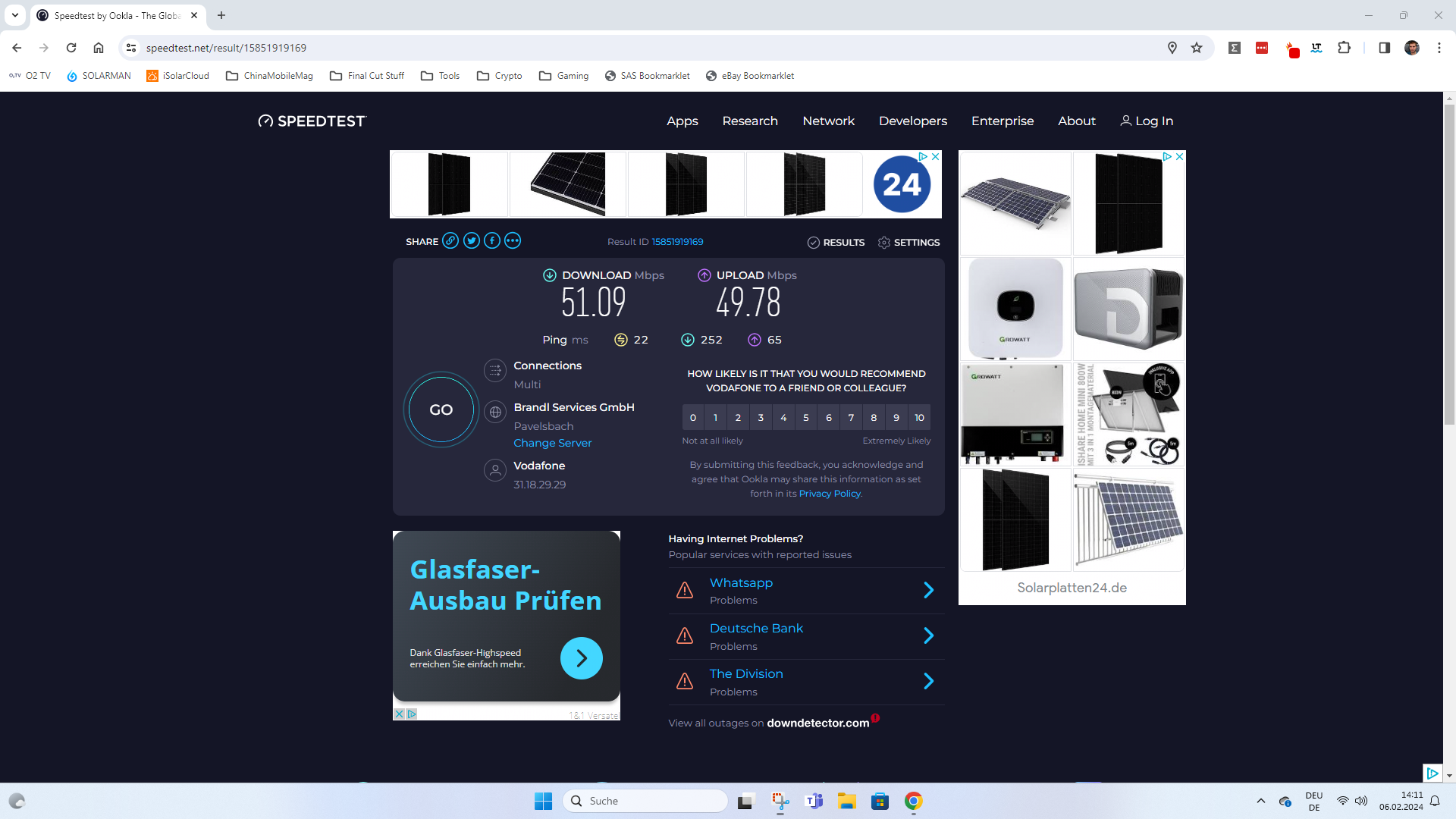Click the RESULTS checkmark button
The height and width of the screenshot is (819, 1456).
click(836, 243)
